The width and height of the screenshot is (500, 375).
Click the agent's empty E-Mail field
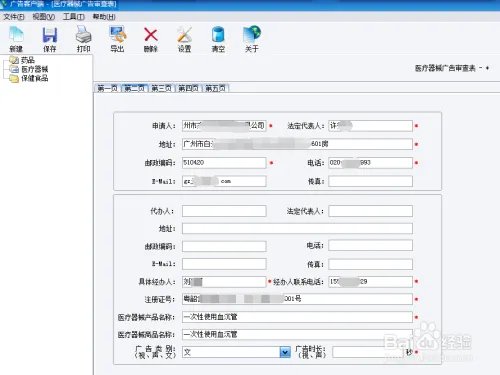coord(224,264)
